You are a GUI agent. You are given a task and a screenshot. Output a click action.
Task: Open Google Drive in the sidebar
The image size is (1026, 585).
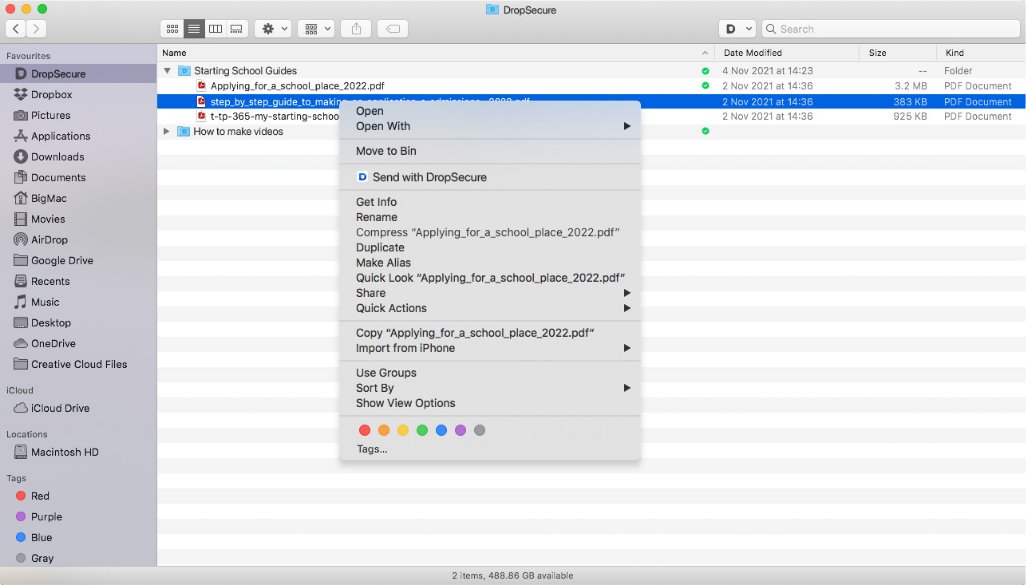78,260
